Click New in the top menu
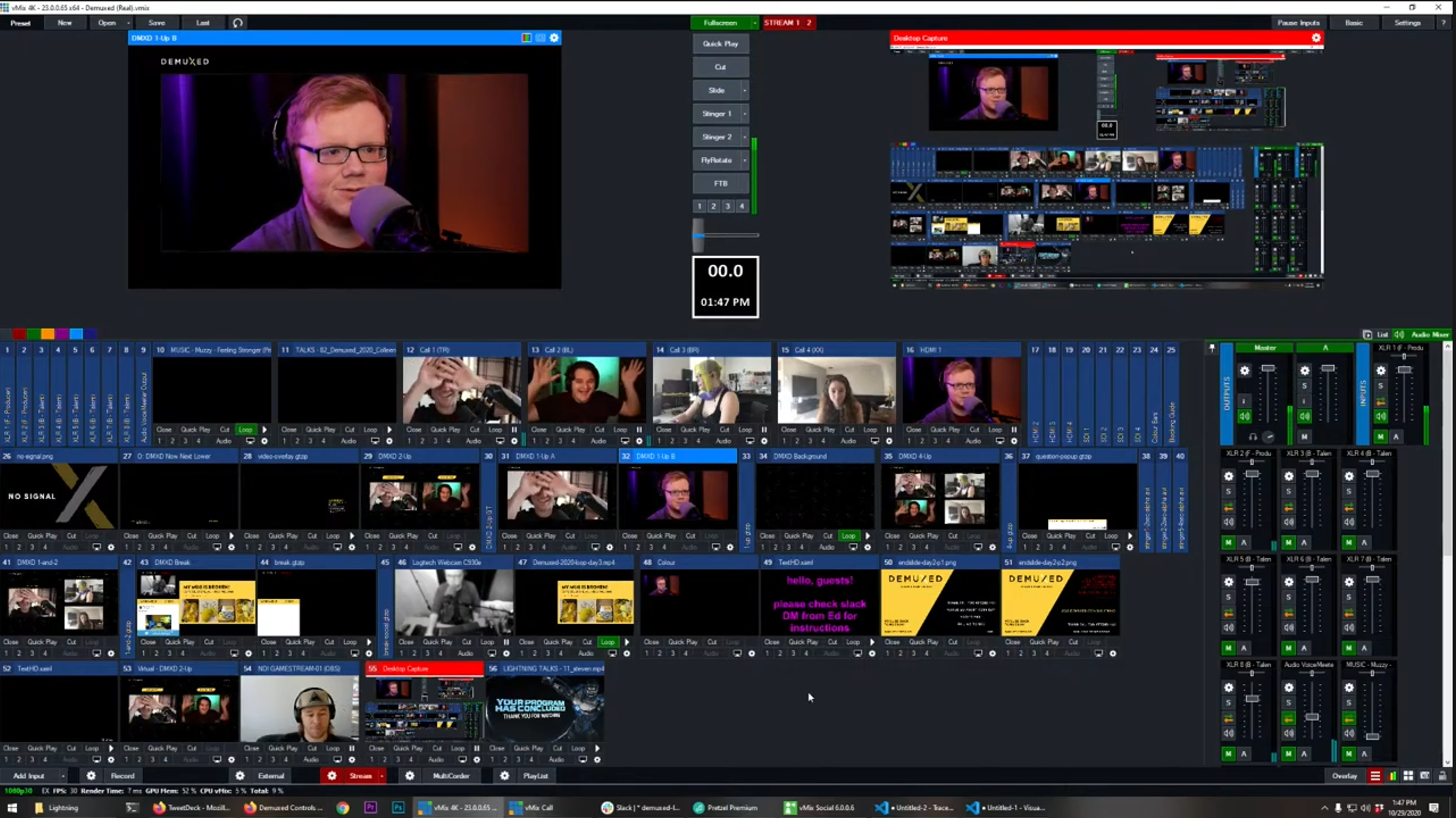This screenshot has height=818, width=1456. [x=65, y=23]
